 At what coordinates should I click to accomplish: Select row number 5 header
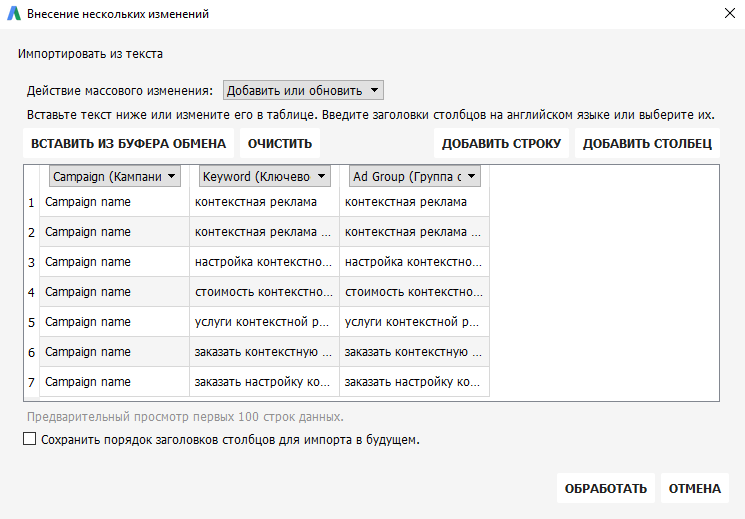click(31, 322)
